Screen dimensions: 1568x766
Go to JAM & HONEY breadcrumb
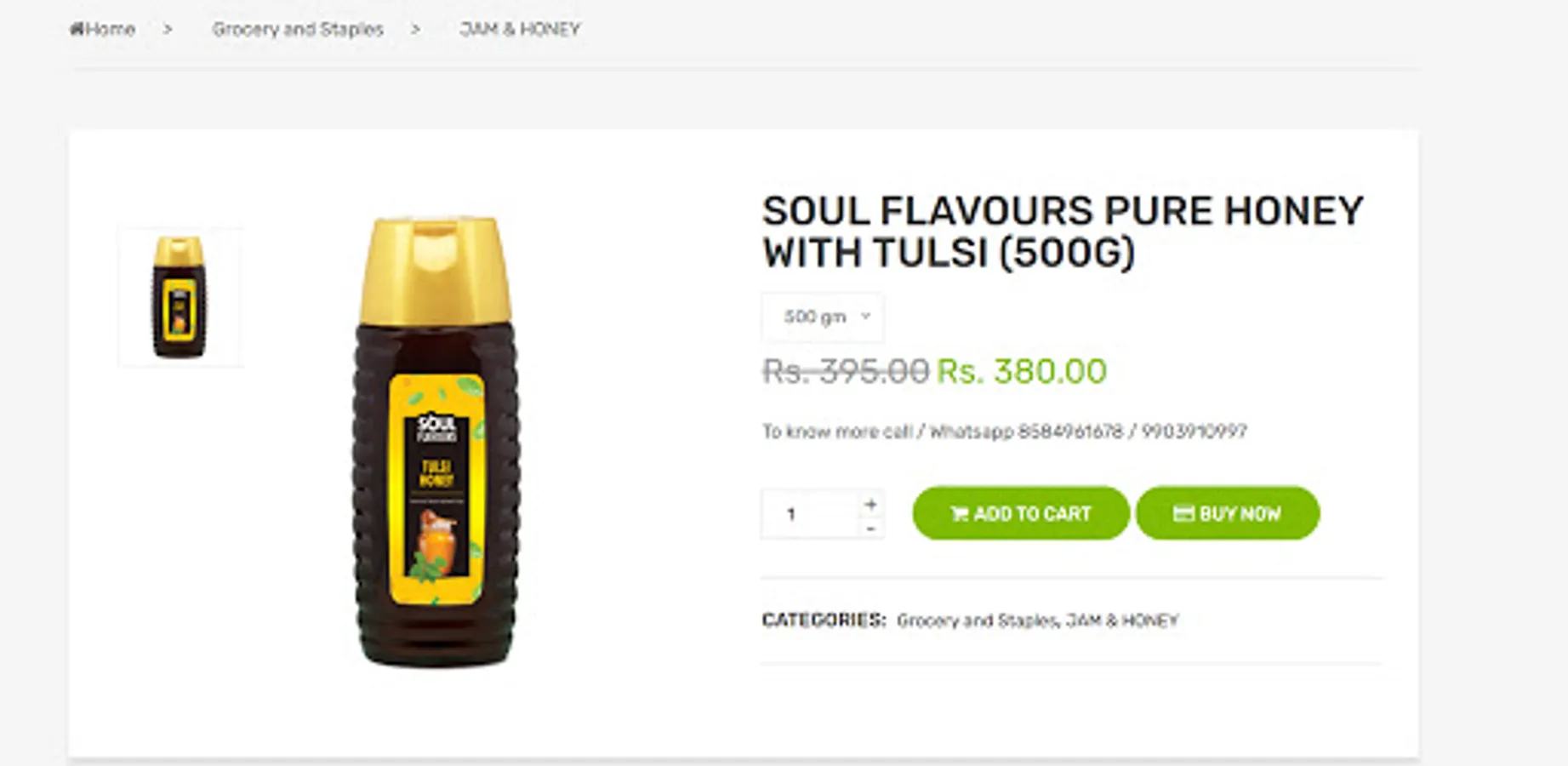point(520,30)
